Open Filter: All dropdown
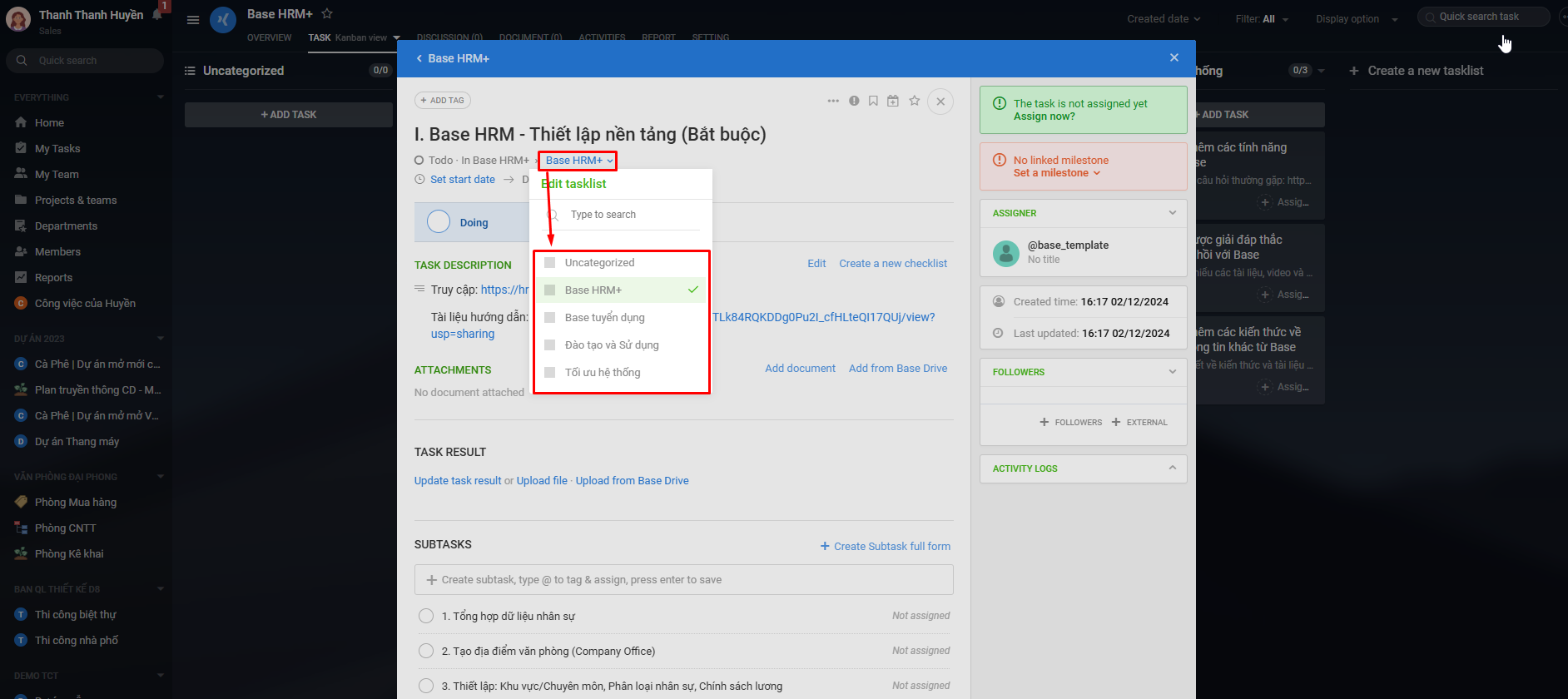Viewport: 1568px width, 699px height. tap(1262, 18)
